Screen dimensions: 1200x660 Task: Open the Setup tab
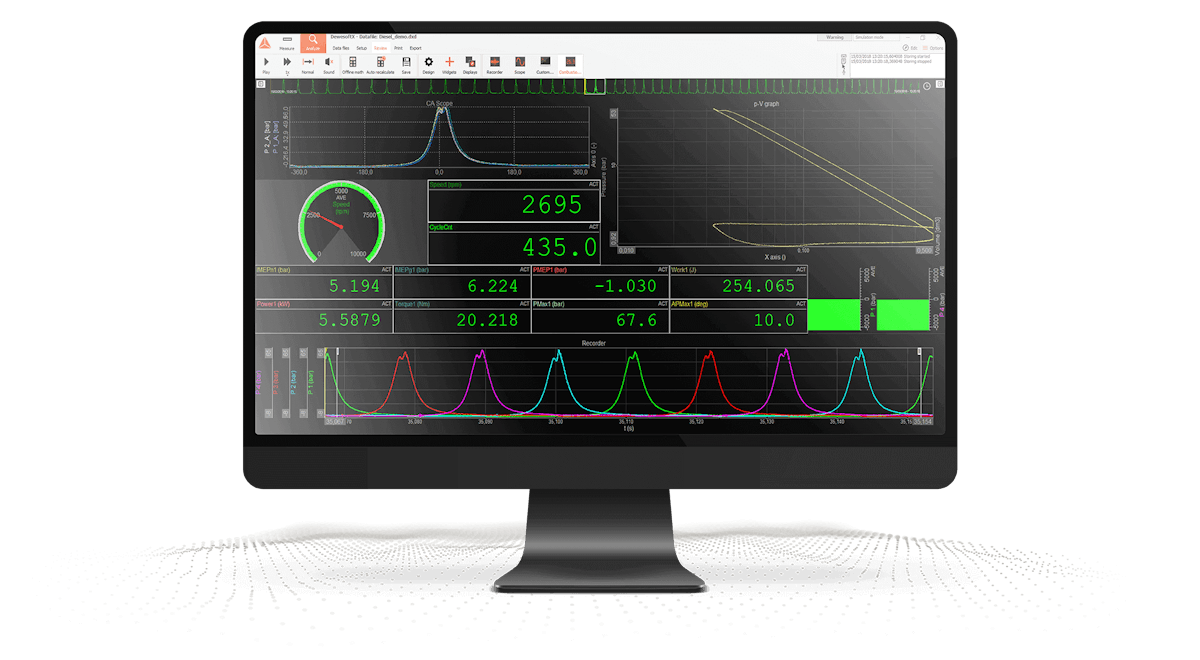pyautogui.click(x=362, y=48)
